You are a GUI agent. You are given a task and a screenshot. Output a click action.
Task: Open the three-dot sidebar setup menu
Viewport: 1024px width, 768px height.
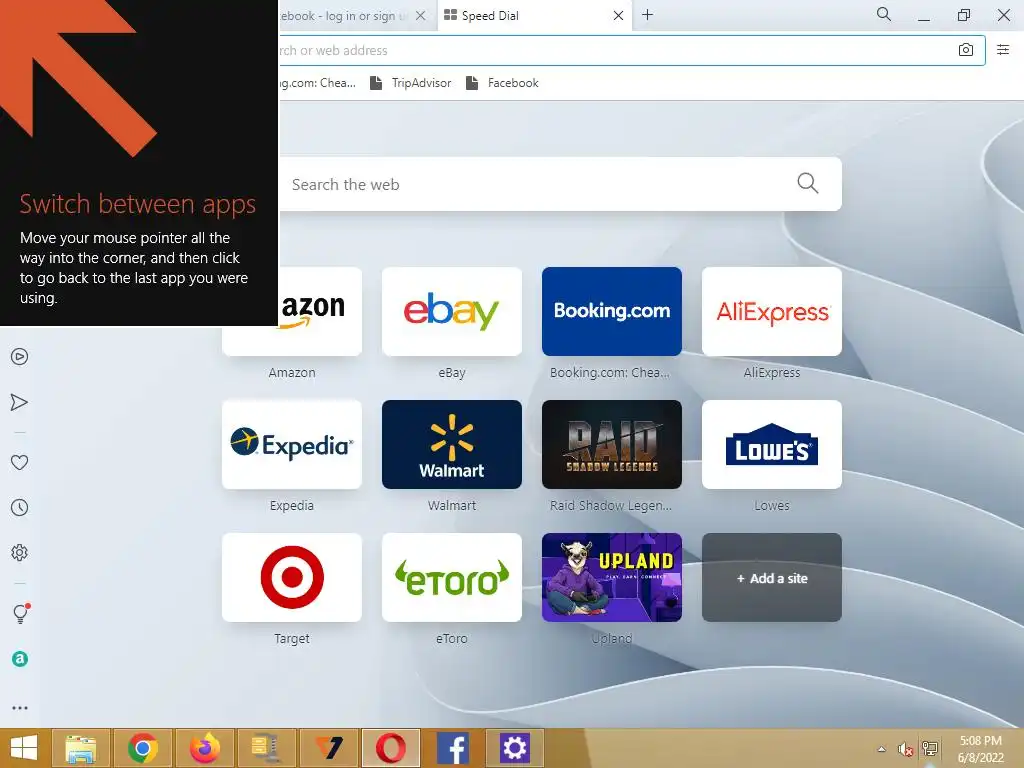[20, 708]
